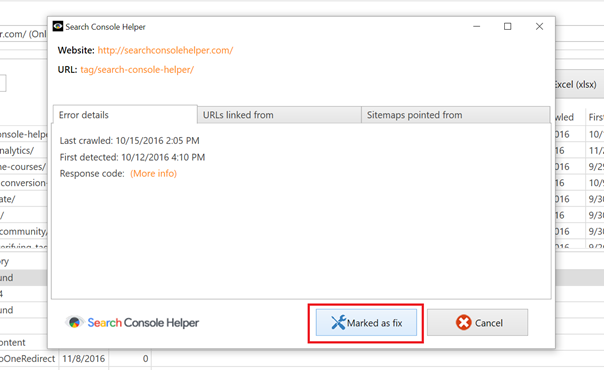The image size is (604, 370).
Task: Select the 11/8/2016 cell in background table
Action: pyautogui.click(x=84, y=358)
